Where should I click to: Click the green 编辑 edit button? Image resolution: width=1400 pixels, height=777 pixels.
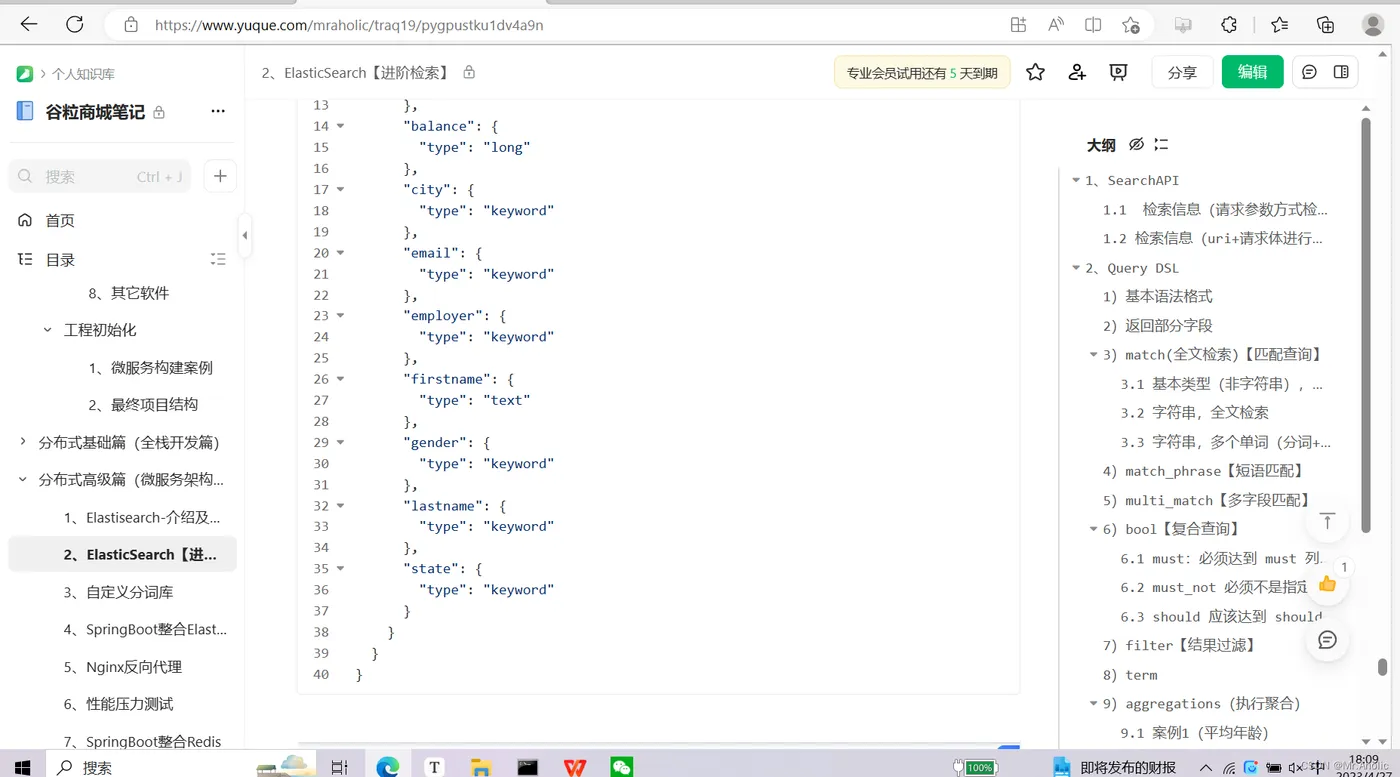1252,72
